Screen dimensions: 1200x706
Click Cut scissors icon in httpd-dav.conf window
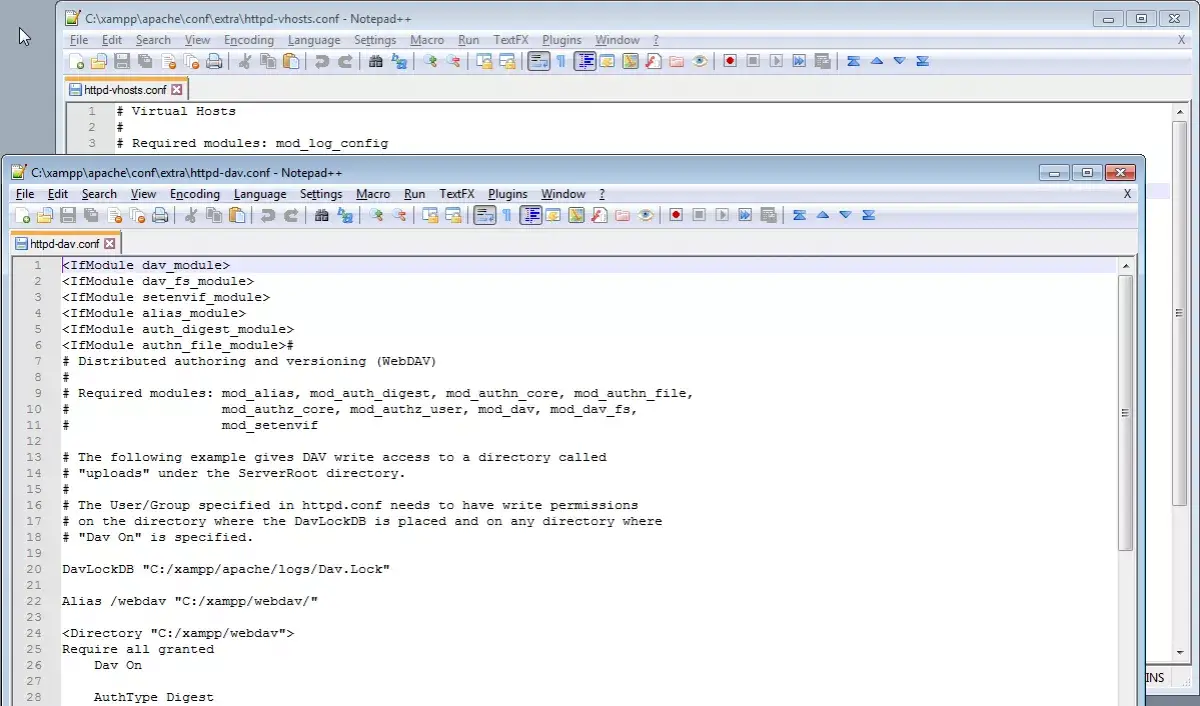190,215
